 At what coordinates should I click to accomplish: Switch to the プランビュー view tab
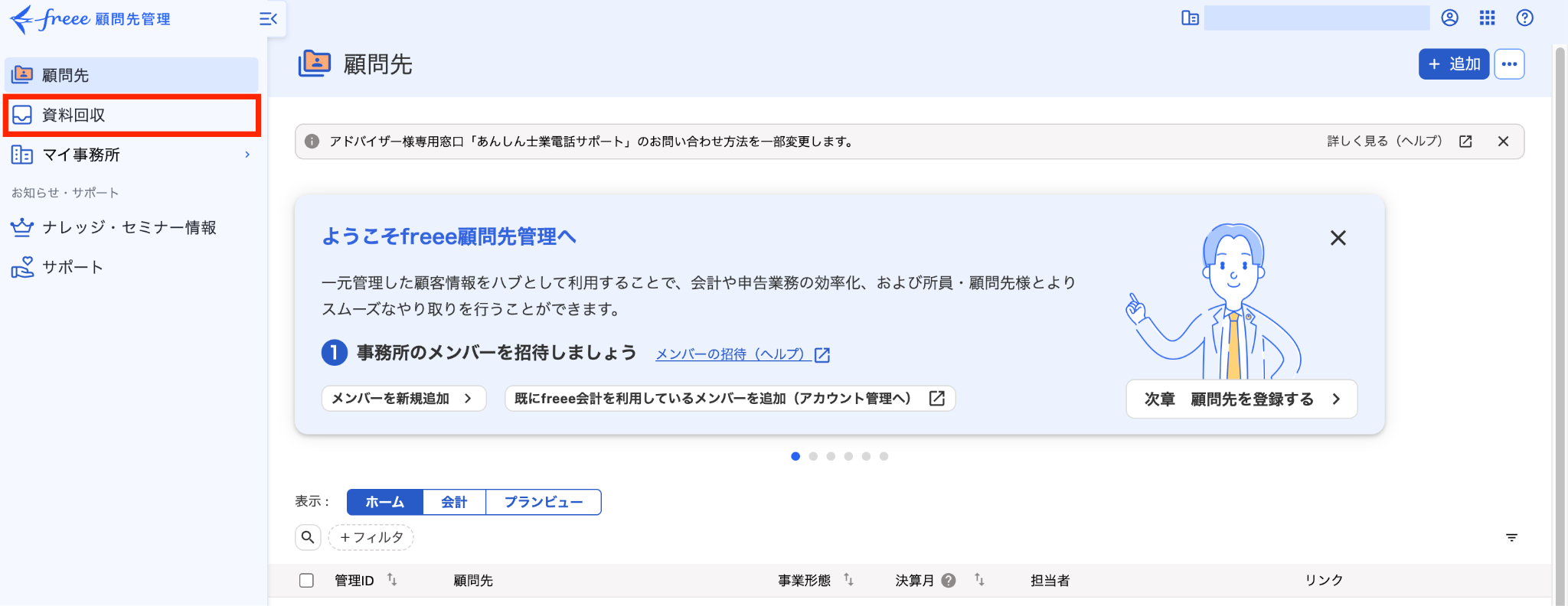544,502
